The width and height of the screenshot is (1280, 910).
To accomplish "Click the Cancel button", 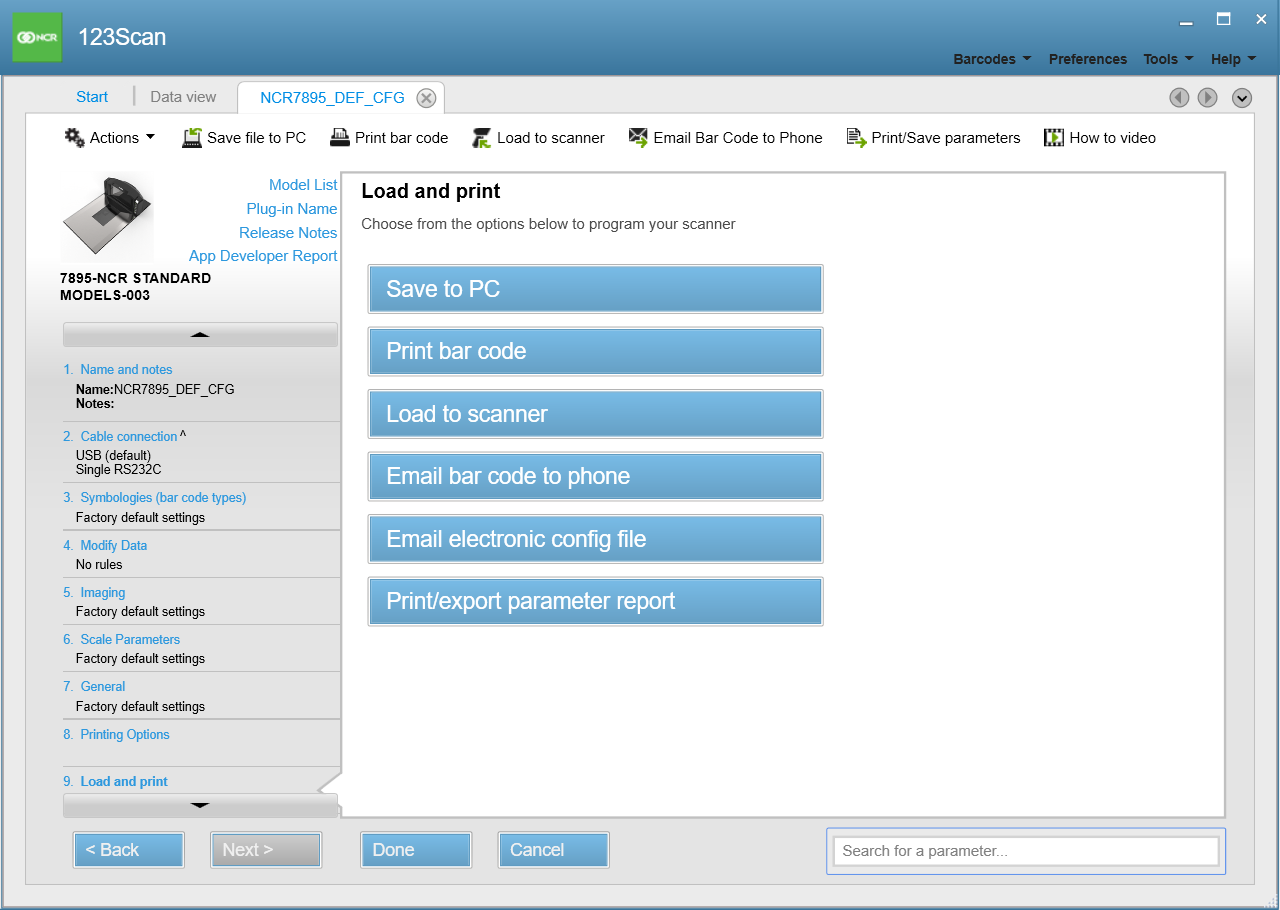I will point(553,850).
